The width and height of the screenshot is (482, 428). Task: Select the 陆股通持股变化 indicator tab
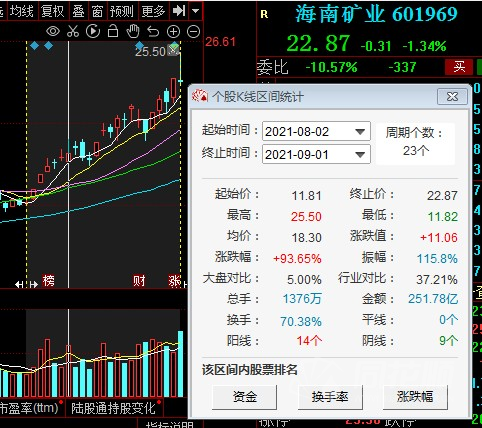click(x=113, y=408)
